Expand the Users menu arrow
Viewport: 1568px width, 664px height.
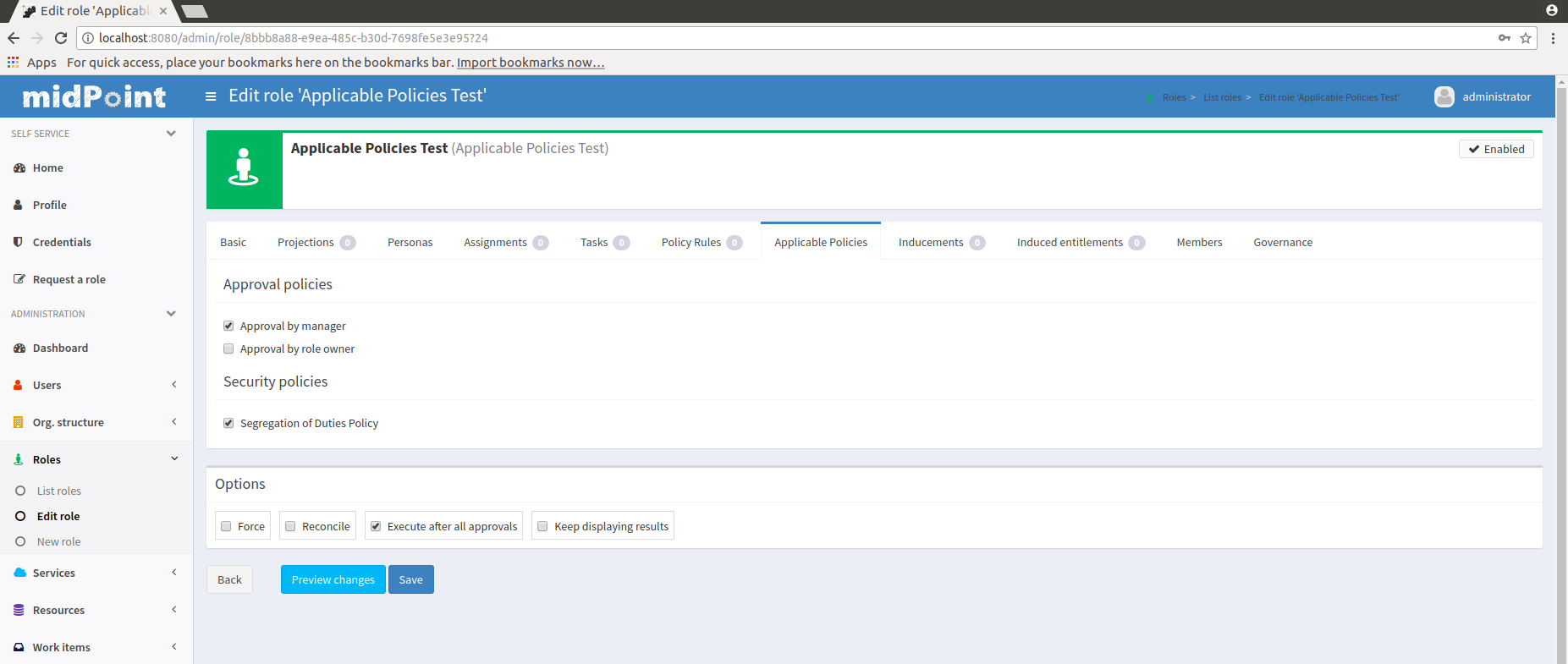(174, 385)
